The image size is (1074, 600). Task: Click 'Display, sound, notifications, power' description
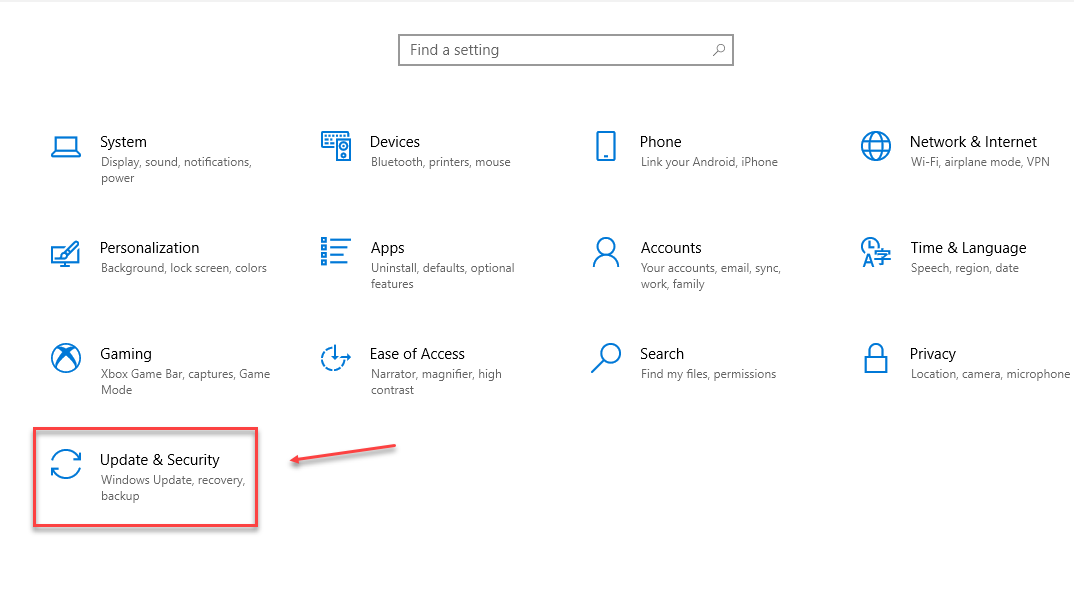pos(176,170)
